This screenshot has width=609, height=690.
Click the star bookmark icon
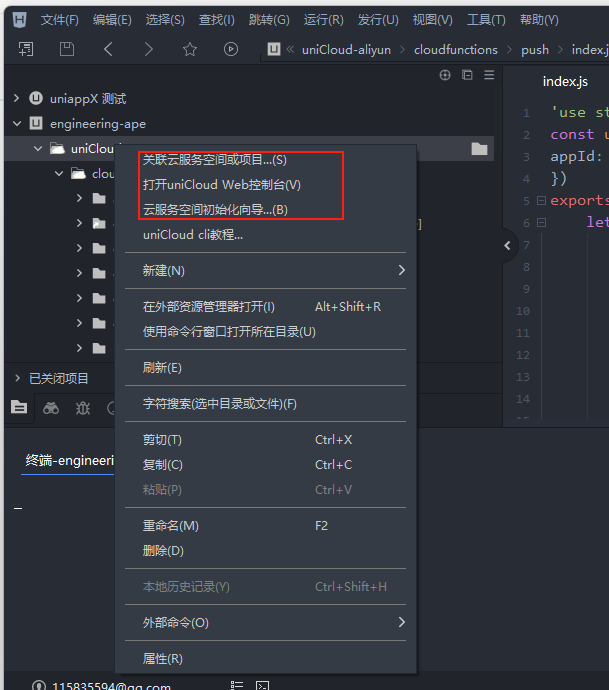click(x=190, y=49)
